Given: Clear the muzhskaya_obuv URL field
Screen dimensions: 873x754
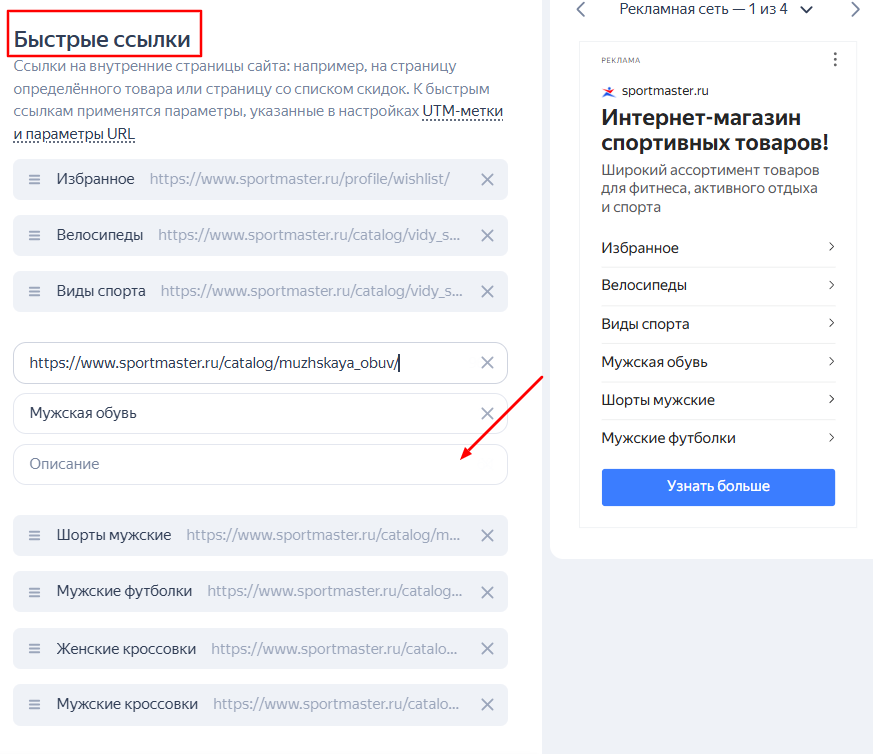Looking at the screenshot, I should click(x=487, y=363).
